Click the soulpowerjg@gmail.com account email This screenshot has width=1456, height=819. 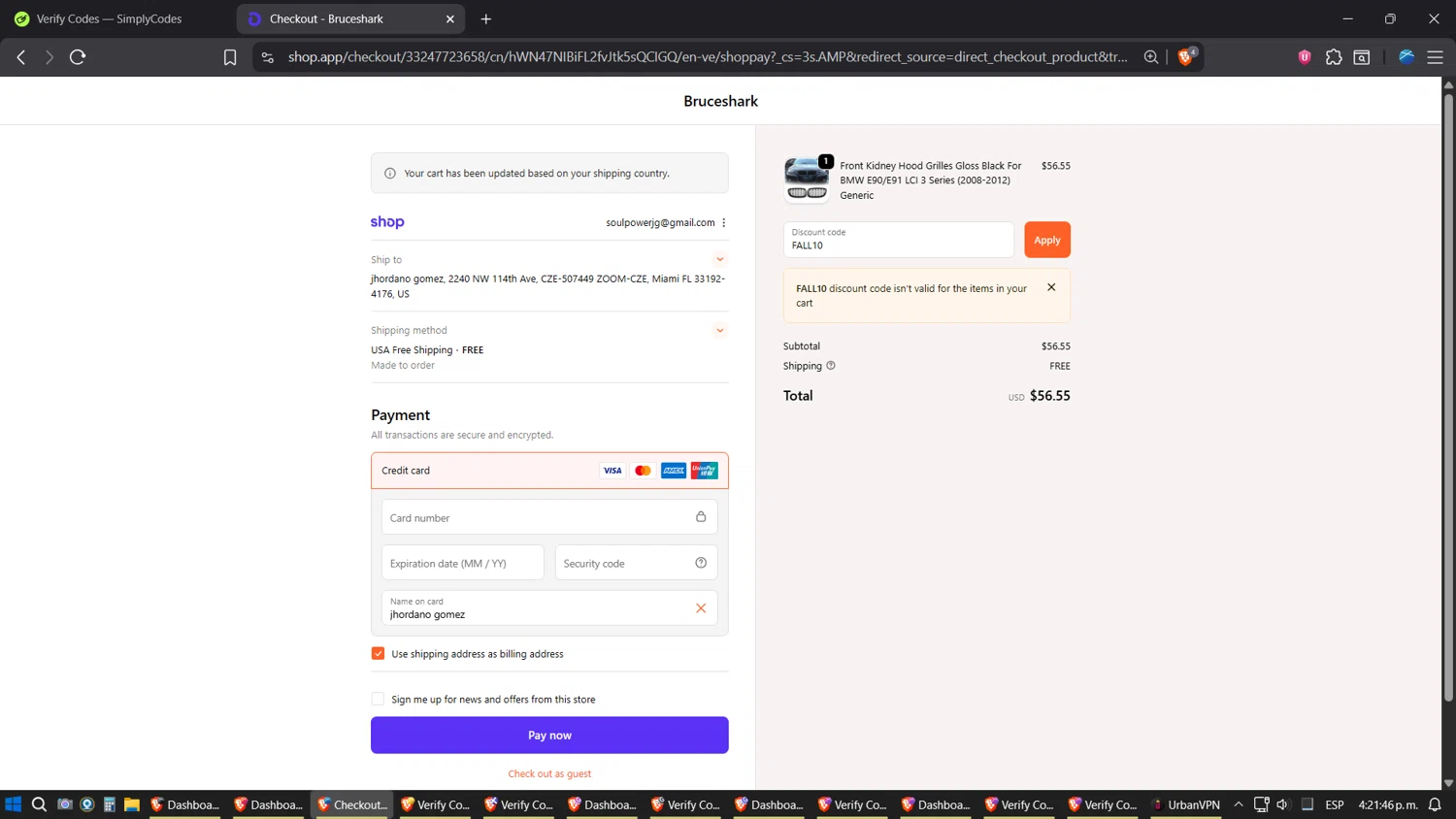tap(660, 222)
